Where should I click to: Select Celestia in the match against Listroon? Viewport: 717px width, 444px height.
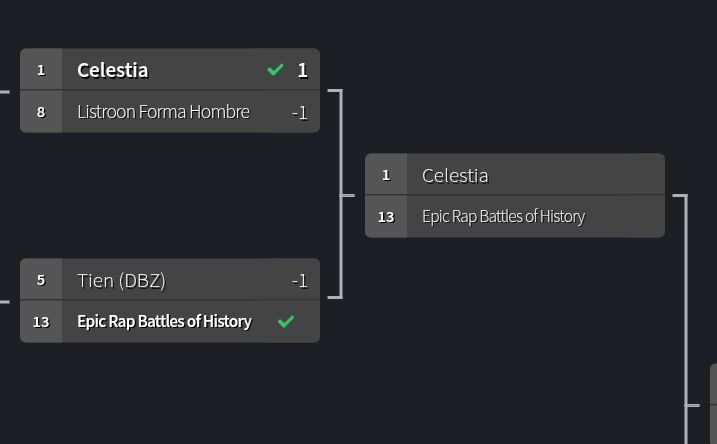(112, 70)
